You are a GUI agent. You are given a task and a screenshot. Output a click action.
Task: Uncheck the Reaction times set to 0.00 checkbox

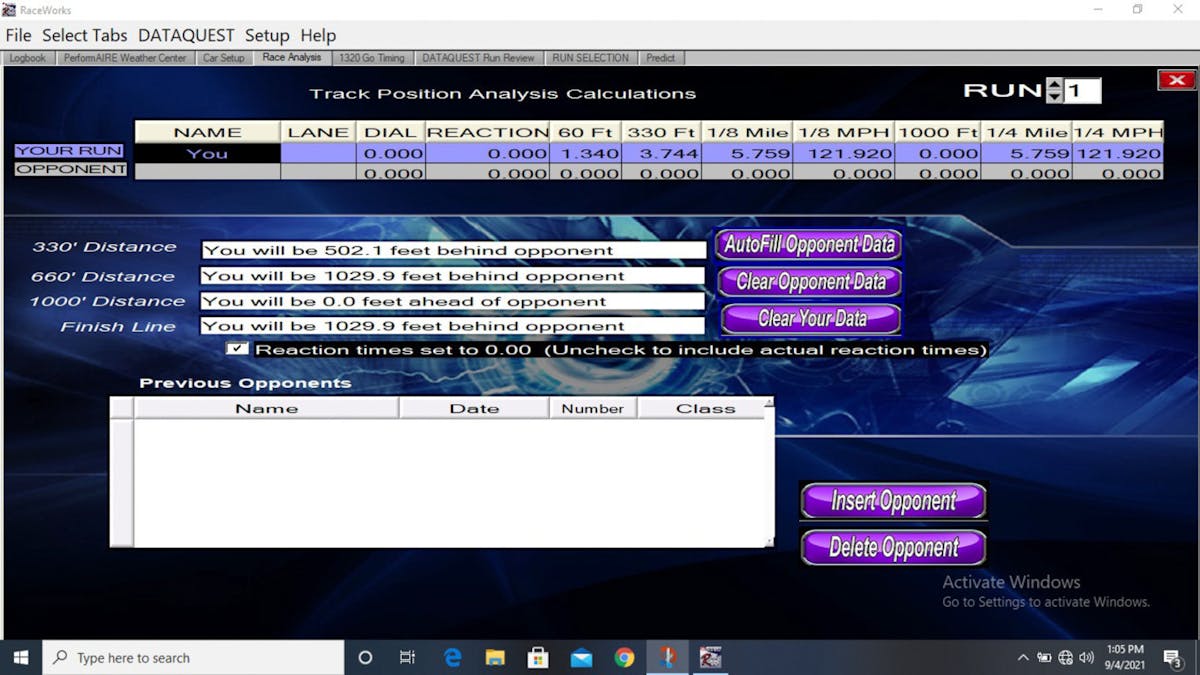click(x=237, y=349)
